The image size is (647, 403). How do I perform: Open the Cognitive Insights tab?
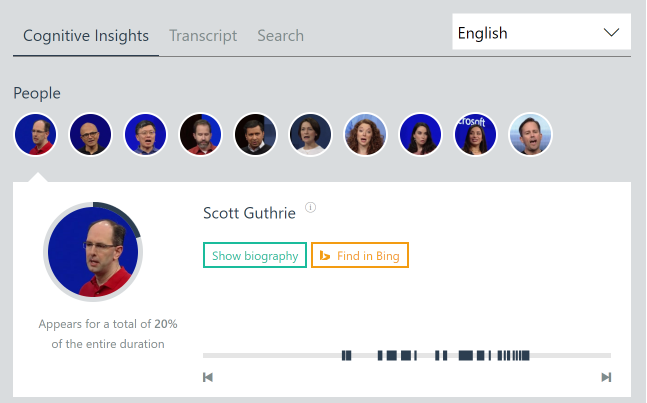pyautogui.click(x=86, y=35)
